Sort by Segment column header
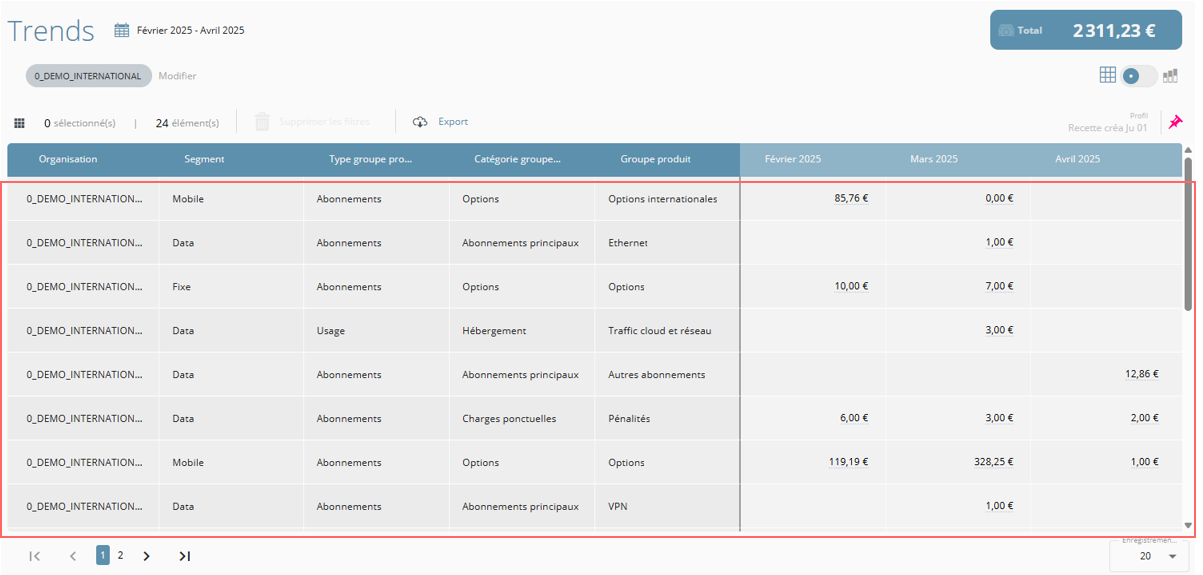 (x=204, y=159)
